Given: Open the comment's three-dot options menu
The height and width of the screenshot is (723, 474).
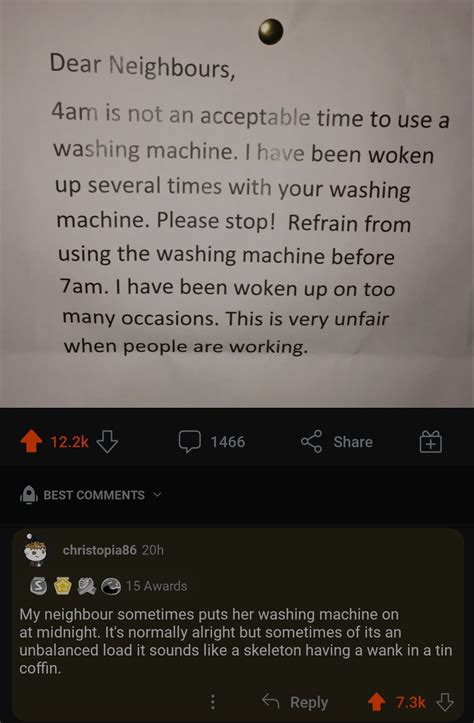Looking at the screenshot, I should click(213, 702).
